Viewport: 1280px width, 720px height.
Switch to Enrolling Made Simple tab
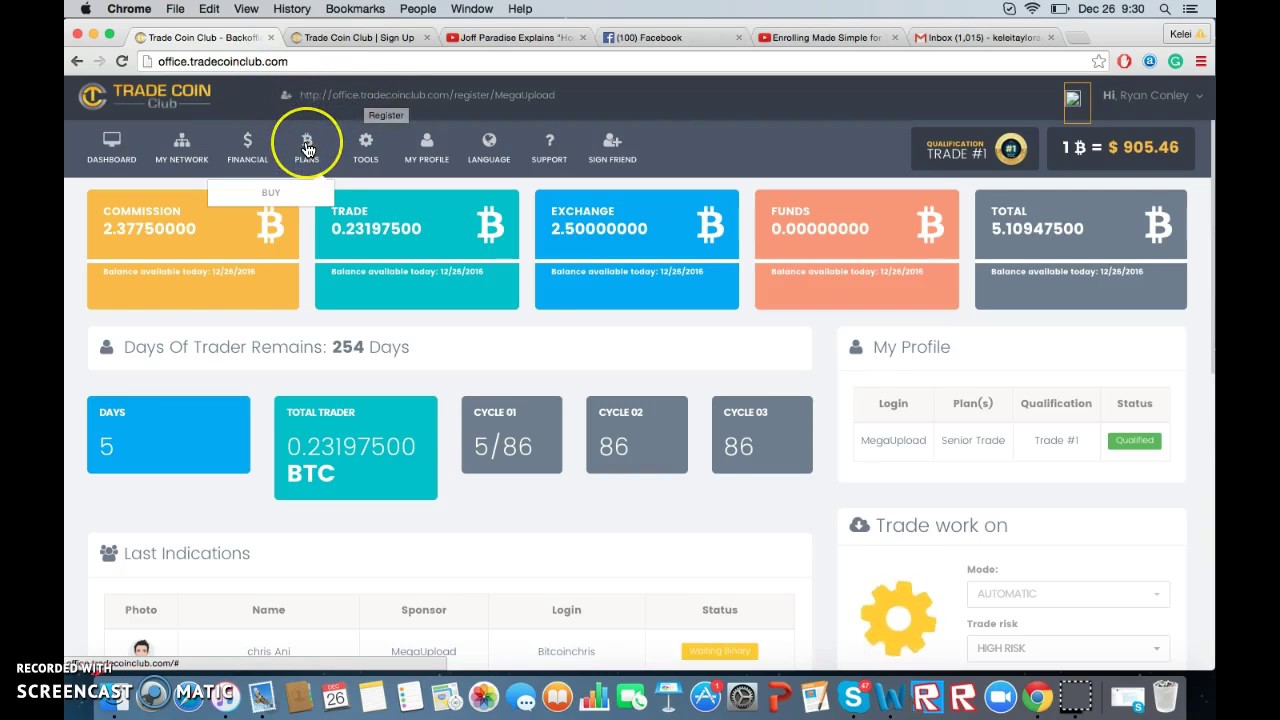(x=826, y=38)
